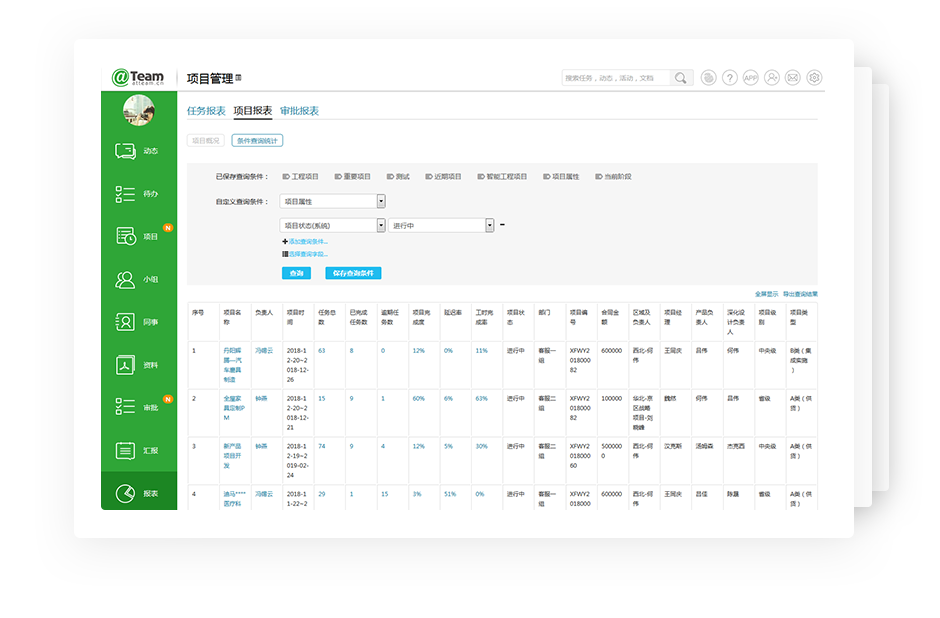This screenshot has height=618, width=940.
Task: Open the 动态 (Activity) sidebar icon
Action: (x=138, y=151)
